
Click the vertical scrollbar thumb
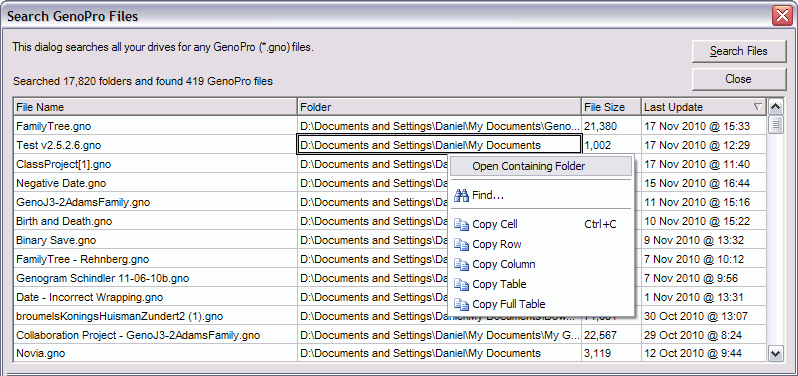(776, 125)
